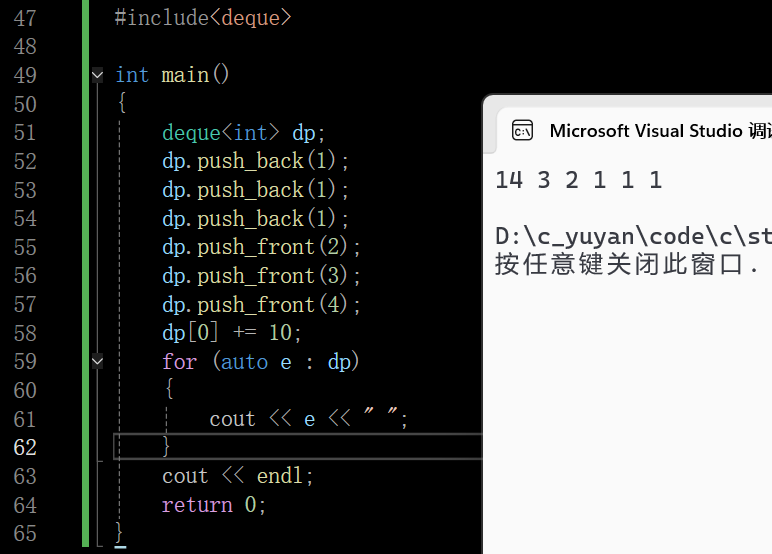Click the 'deque<int> dp;' declaration
Viewport: 772px width, 554px height.
pyautogui.click(x=243, y=133)
